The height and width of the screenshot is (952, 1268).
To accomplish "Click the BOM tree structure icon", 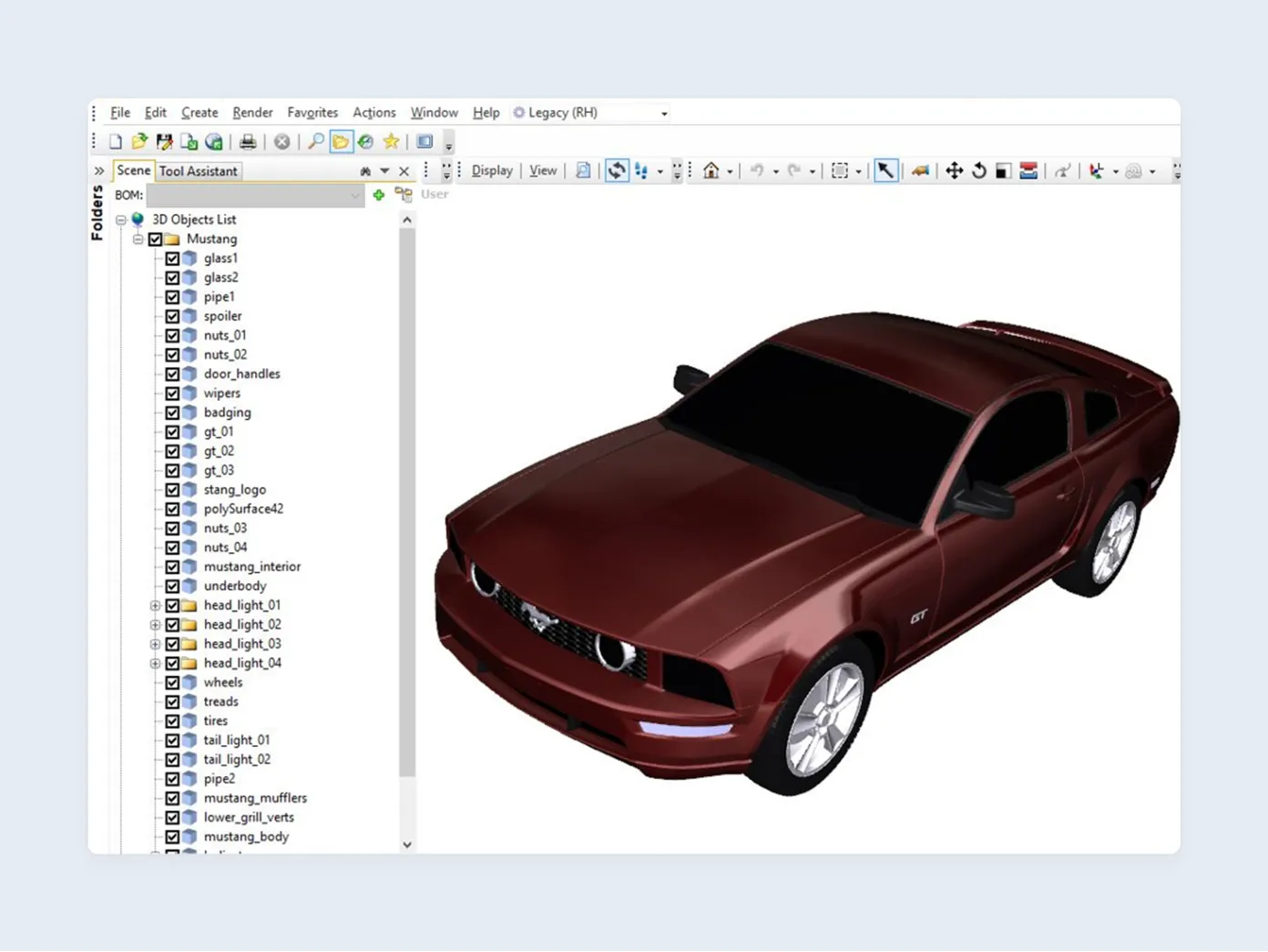I will point(404,195).
